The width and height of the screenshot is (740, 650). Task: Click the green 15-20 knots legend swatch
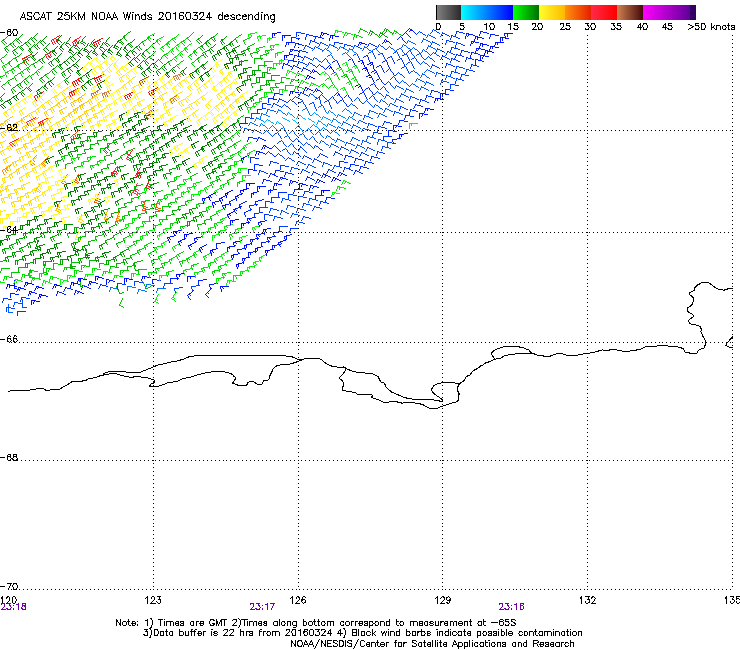[x=526, y=12]
